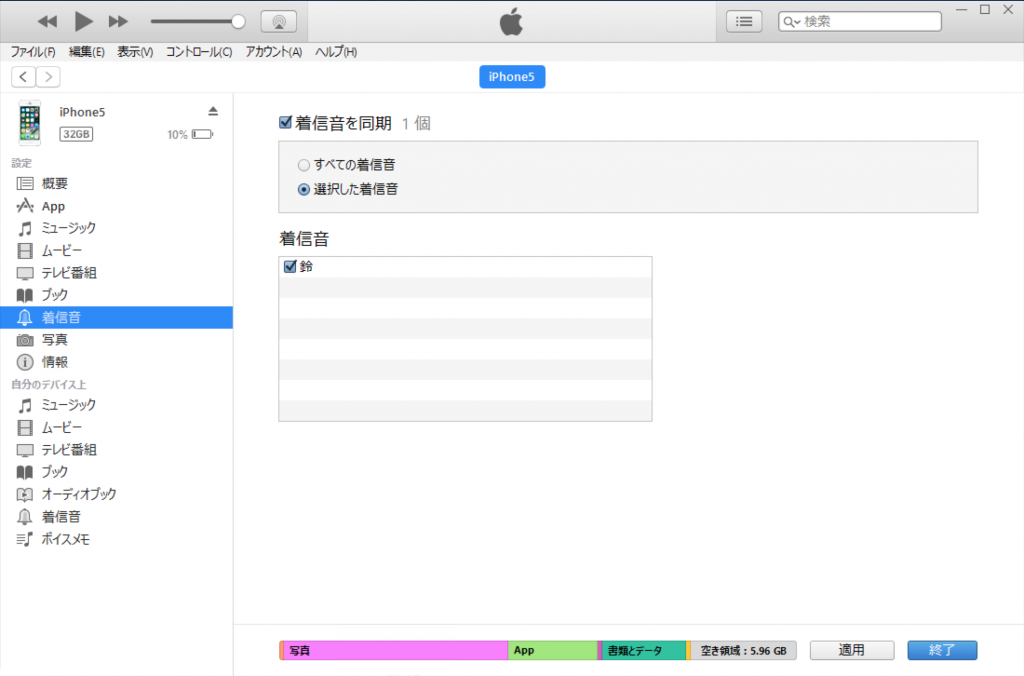1024x676 pixels.
Task: Open ムービー under 自分のデバイス上
Action: point(116,428)
